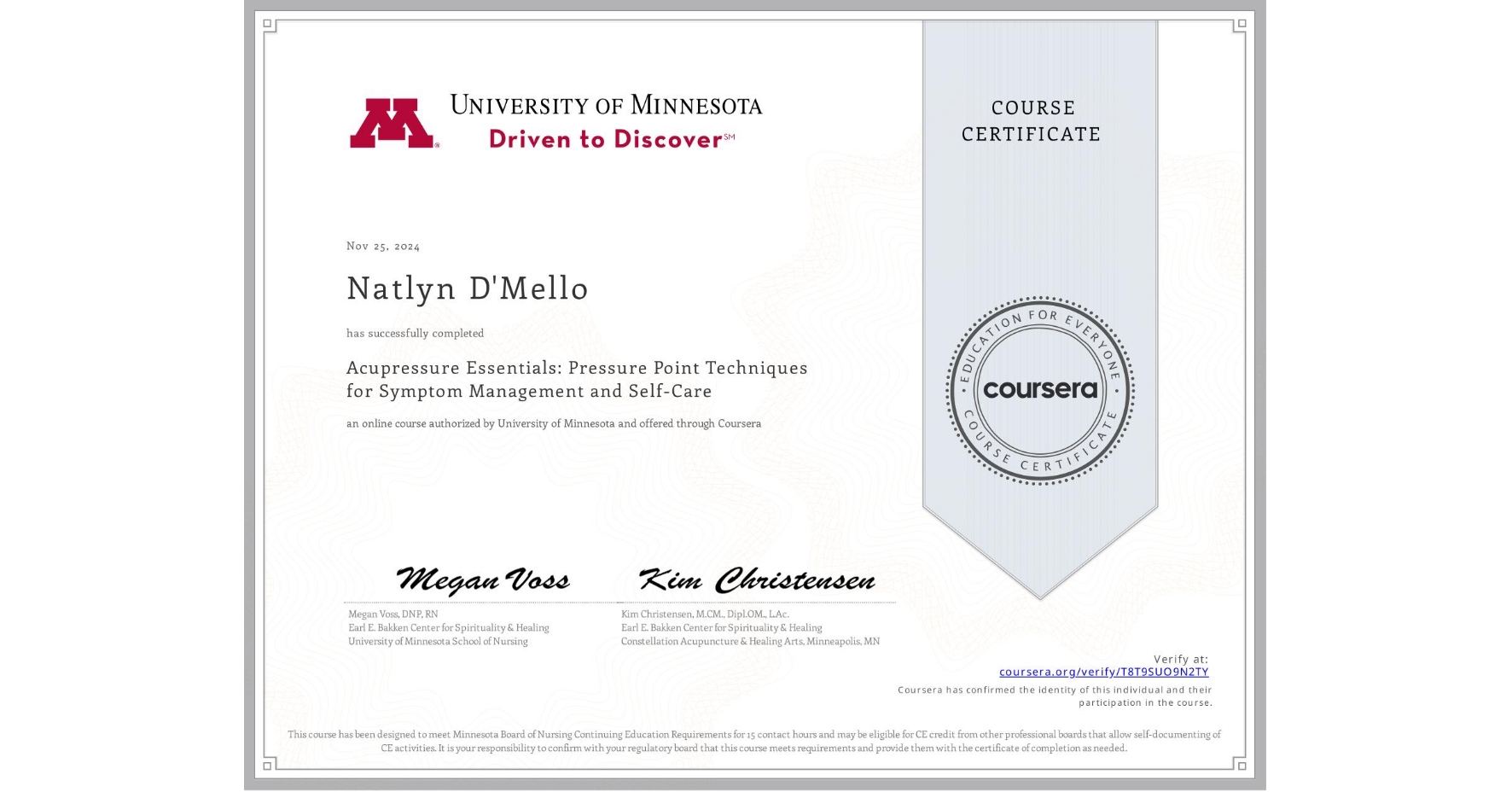This screenshot has width=1512, height=792.
Task: Select the date Nov 25, 2024
Action: [x=382, y=246]
